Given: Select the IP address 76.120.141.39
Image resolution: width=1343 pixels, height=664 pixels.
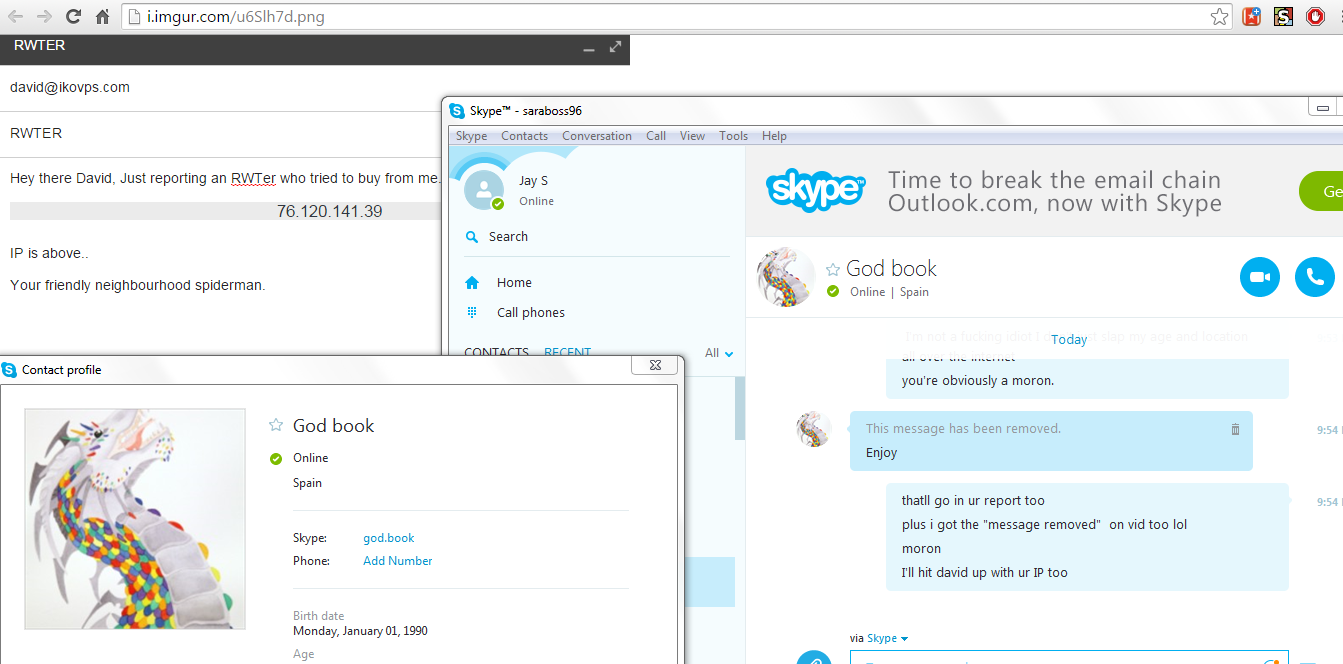Looking at the screenshot, I should click(x=329, y=211).
